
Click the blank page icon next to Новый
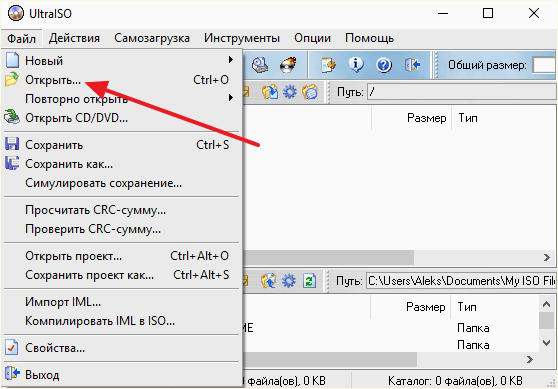[12, 60]
